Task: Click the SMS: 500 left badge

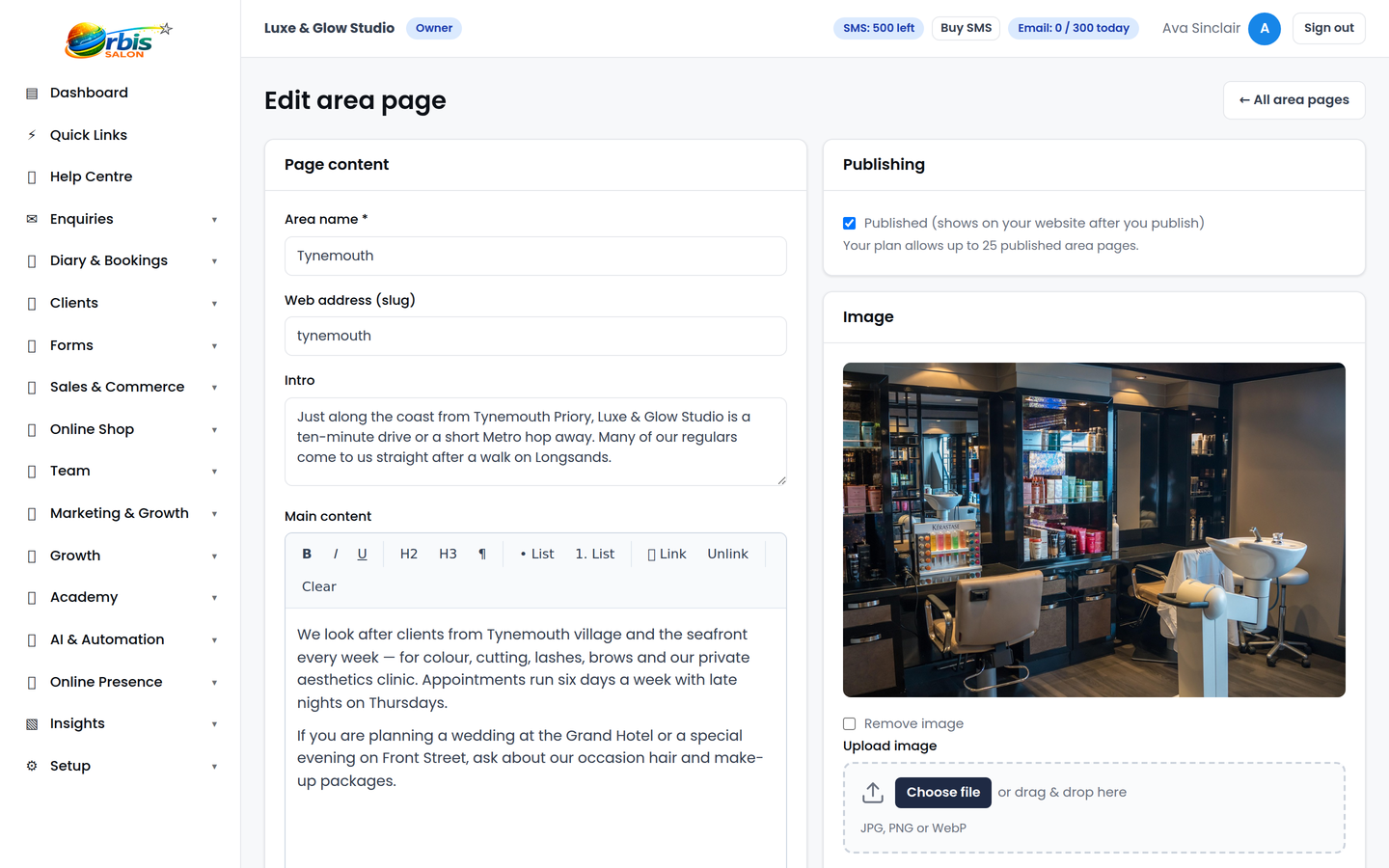Action: tap(879, 28)
